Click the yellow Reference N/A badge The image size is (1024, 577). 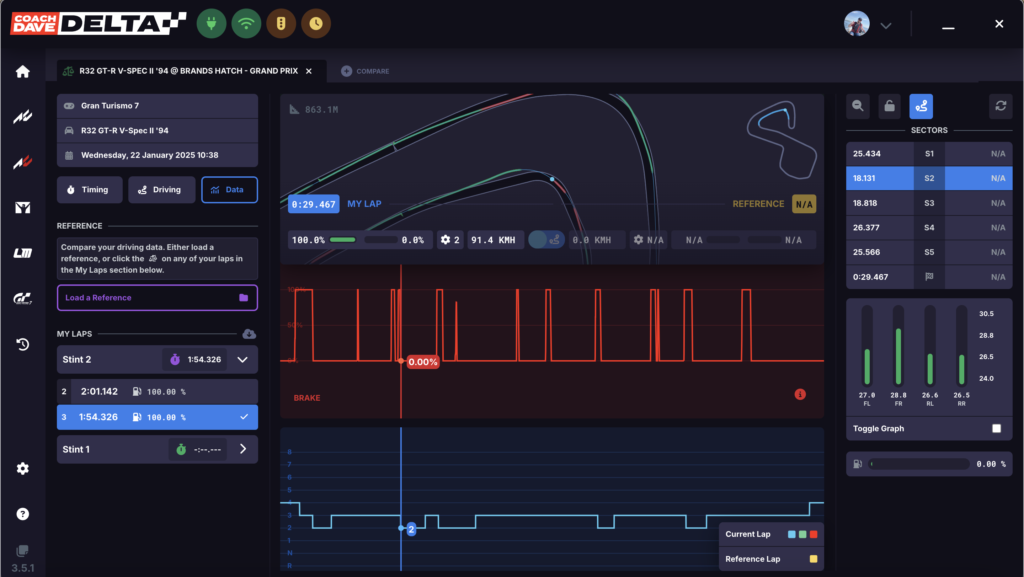pos(804,204)
